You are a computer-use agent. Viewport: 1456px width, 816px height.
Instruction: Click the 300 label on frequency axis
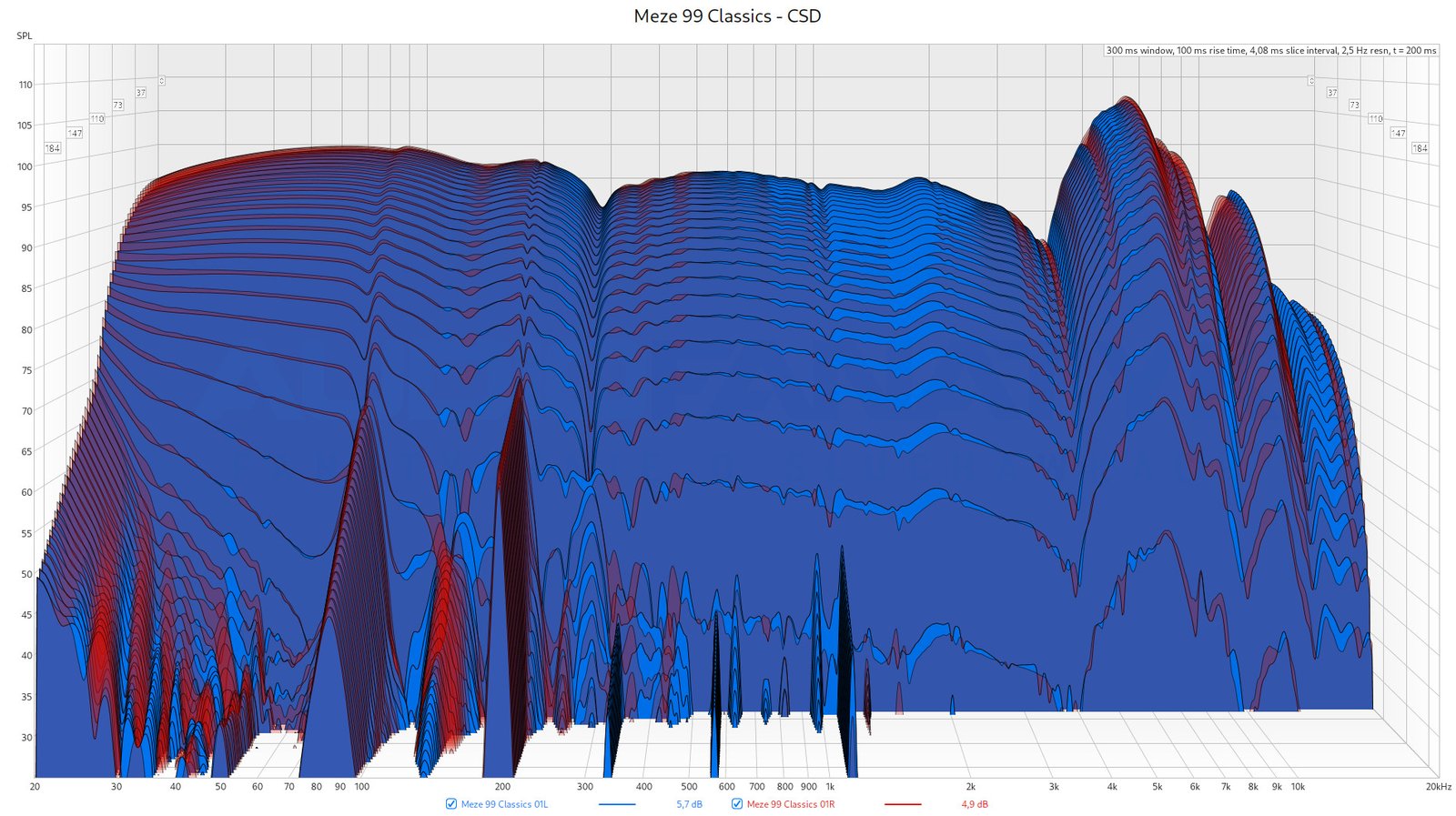[585, 787]
